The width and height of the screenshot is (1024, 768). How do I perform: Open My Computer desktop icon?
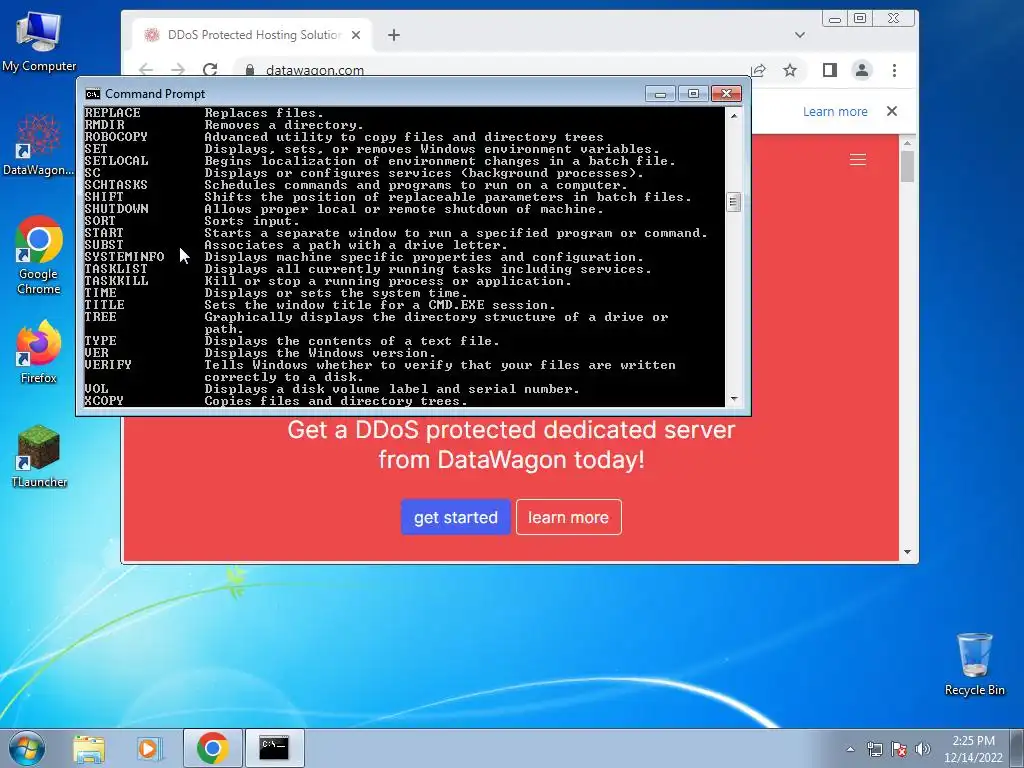[39, 40]
